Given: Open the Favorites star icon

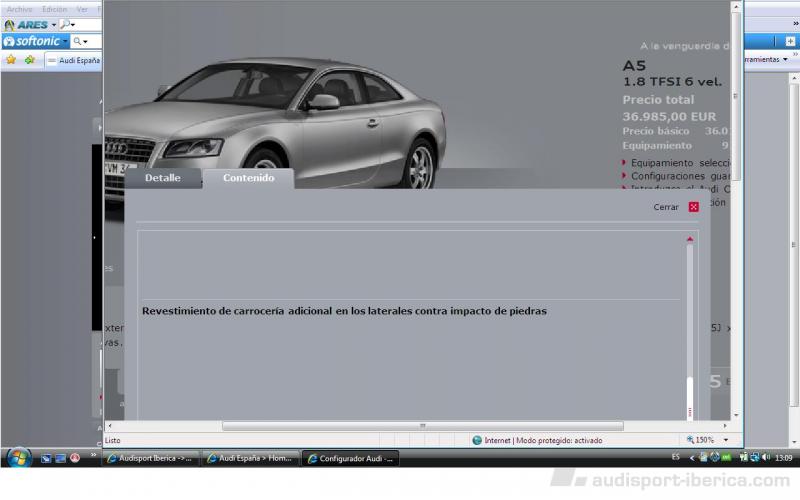Looking at the screenshot, I should pyautogui.click(x=11, y=60).
